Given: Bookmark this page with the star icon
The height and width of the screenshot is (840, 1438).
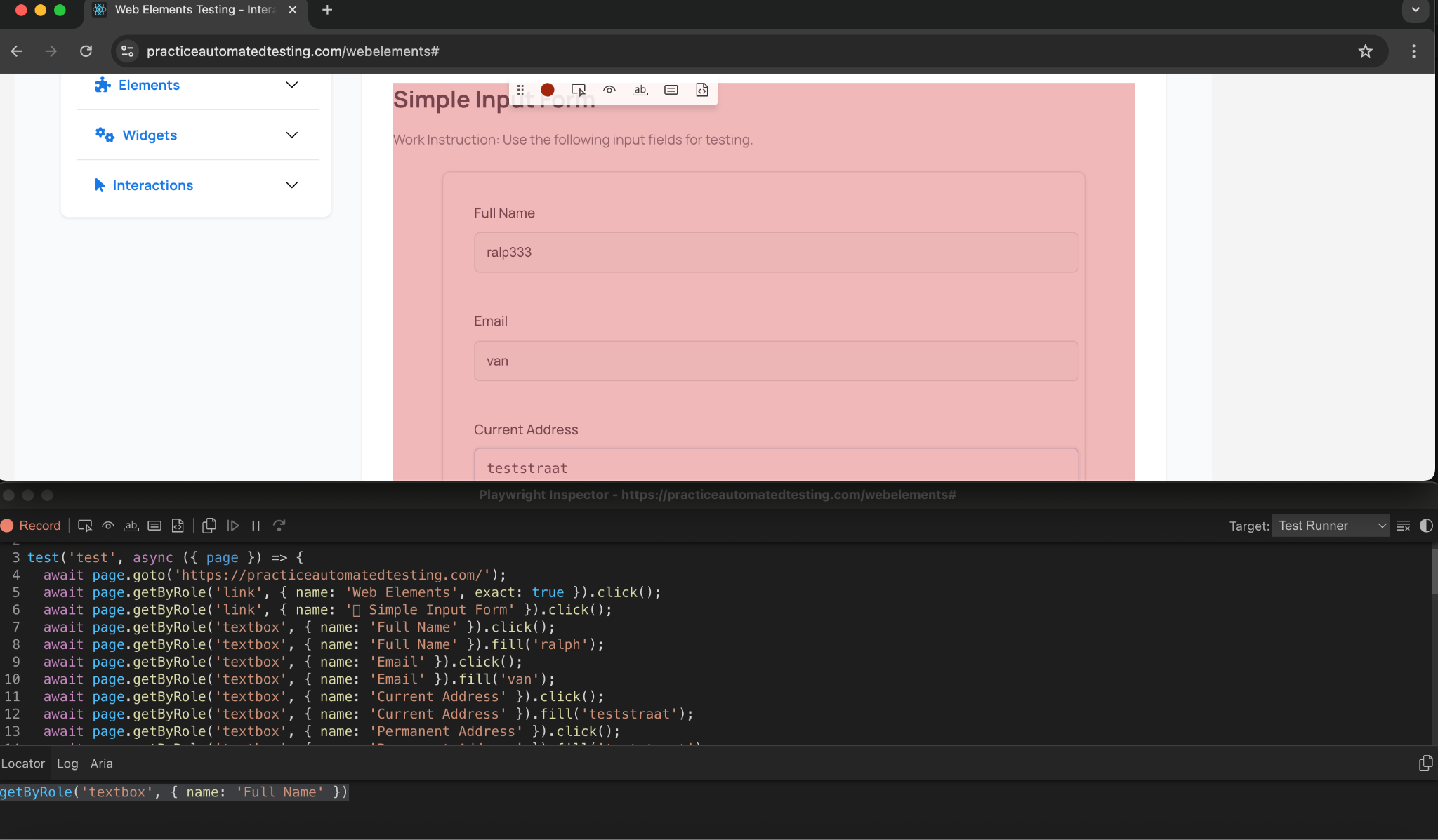Looking at the screenshot, I should [x=1365, y=51].
